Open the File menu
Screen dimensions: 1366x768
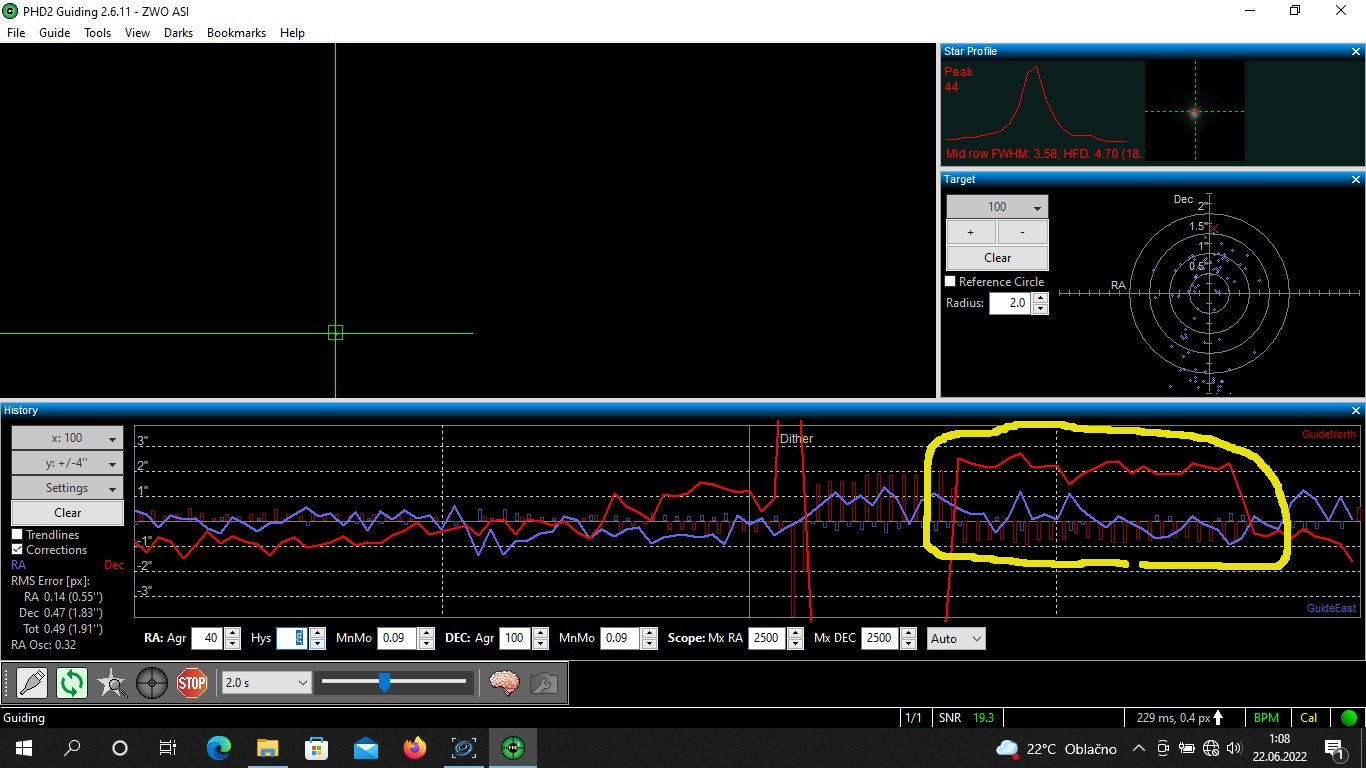click(16, 33)
